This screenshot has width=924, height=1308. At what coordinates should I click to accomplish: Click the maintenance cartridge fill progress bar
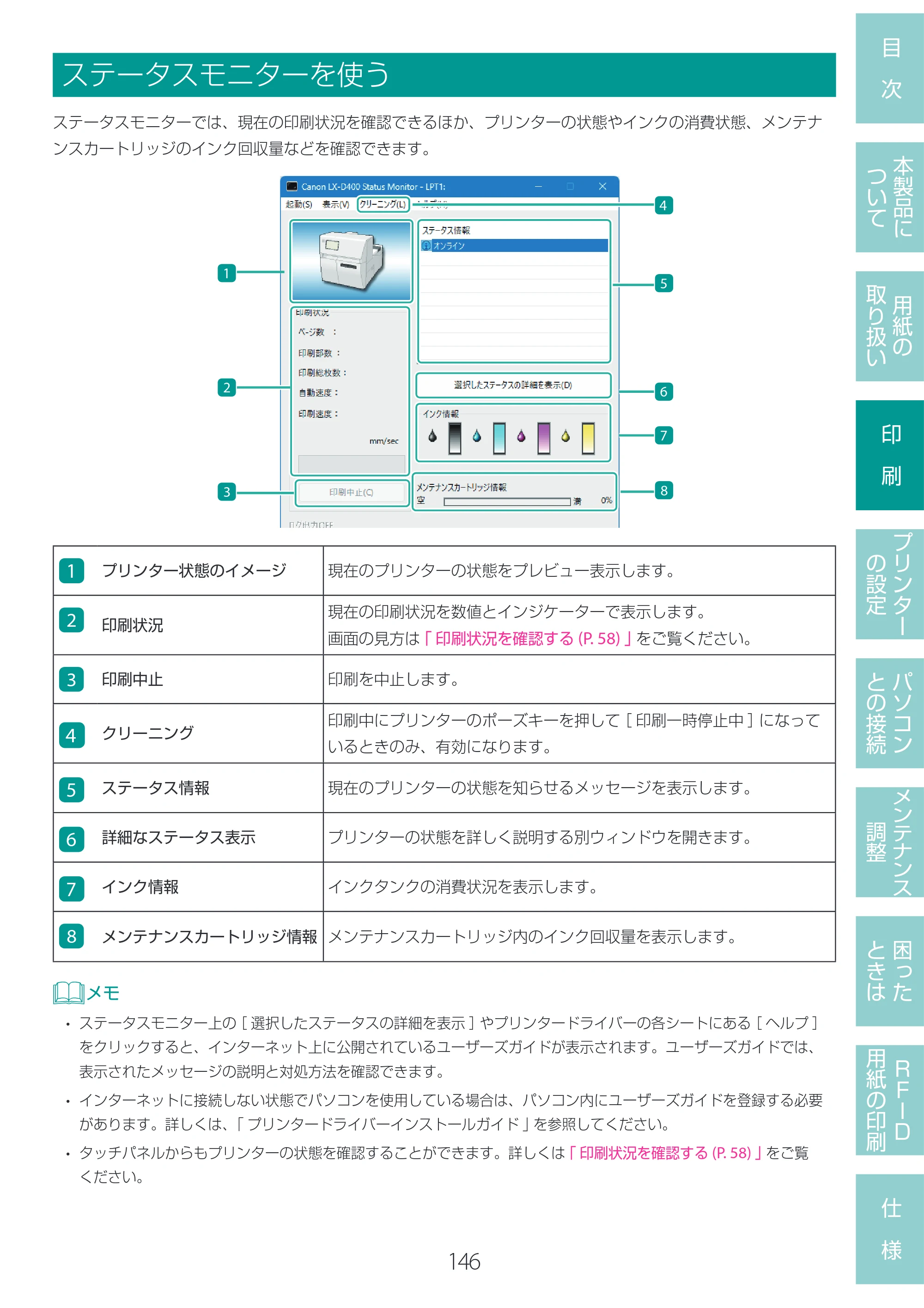pyautogui.click(x=507, y=502)
